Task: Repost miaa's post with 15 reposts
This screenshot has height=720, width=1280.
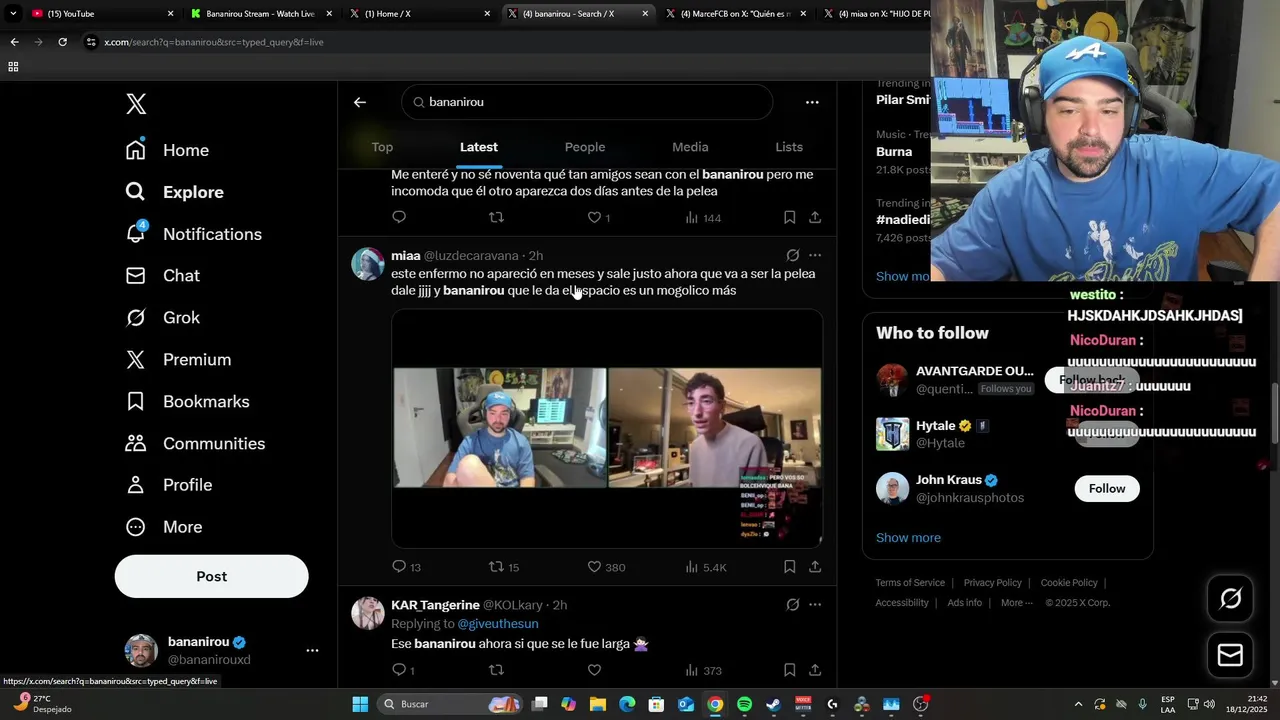Action: (504, 567)
